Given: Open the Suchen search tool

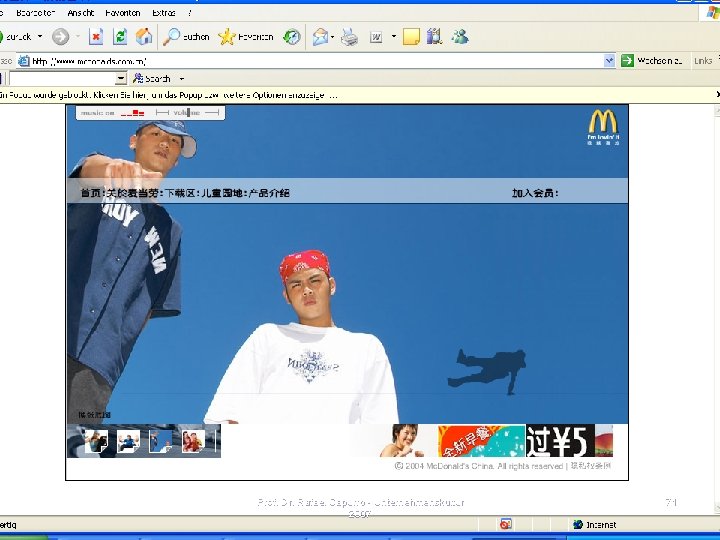Looking at the screenshot, I should [x=186, y=37].
